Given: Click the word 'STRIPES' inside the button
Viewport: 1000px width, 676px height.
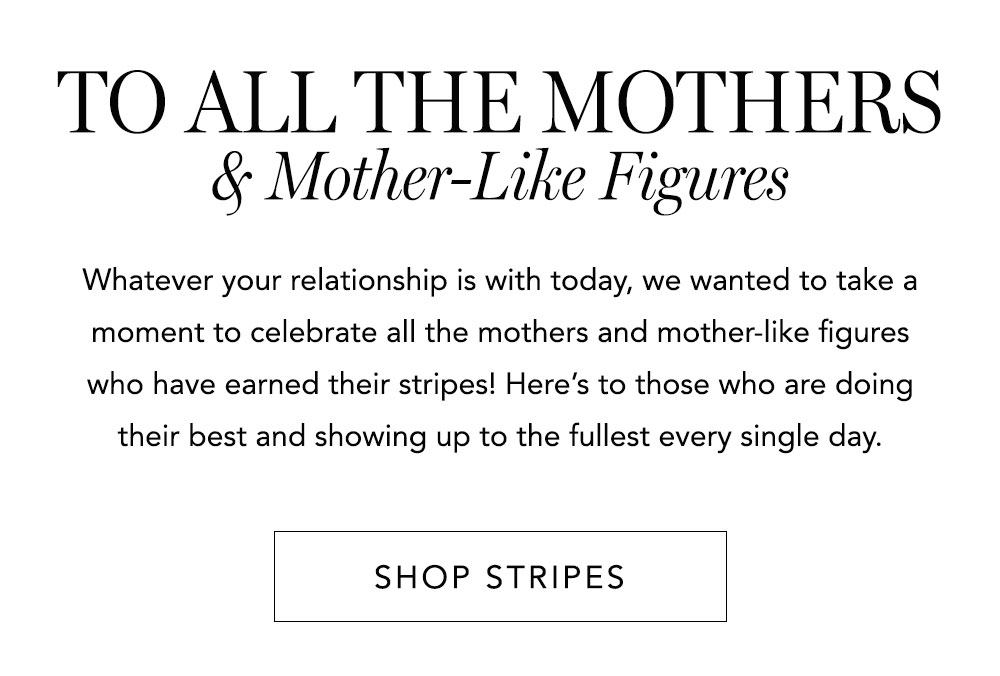Looking at the screenshot, I should tap(555, 577).
